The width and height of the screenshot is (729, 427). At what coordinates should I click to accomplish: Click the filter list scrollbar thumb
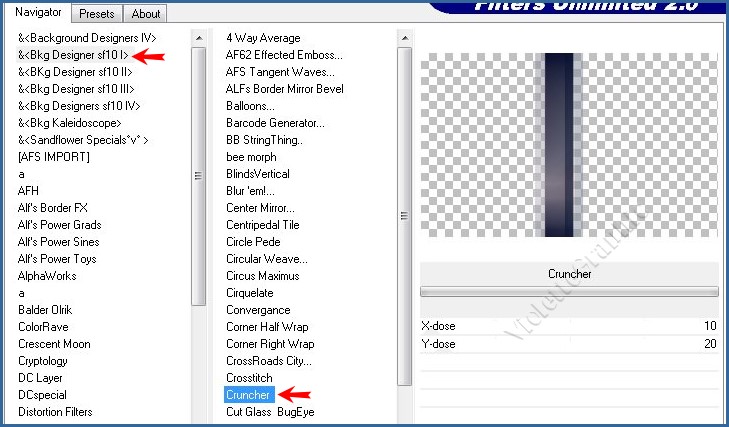(404, 215)
